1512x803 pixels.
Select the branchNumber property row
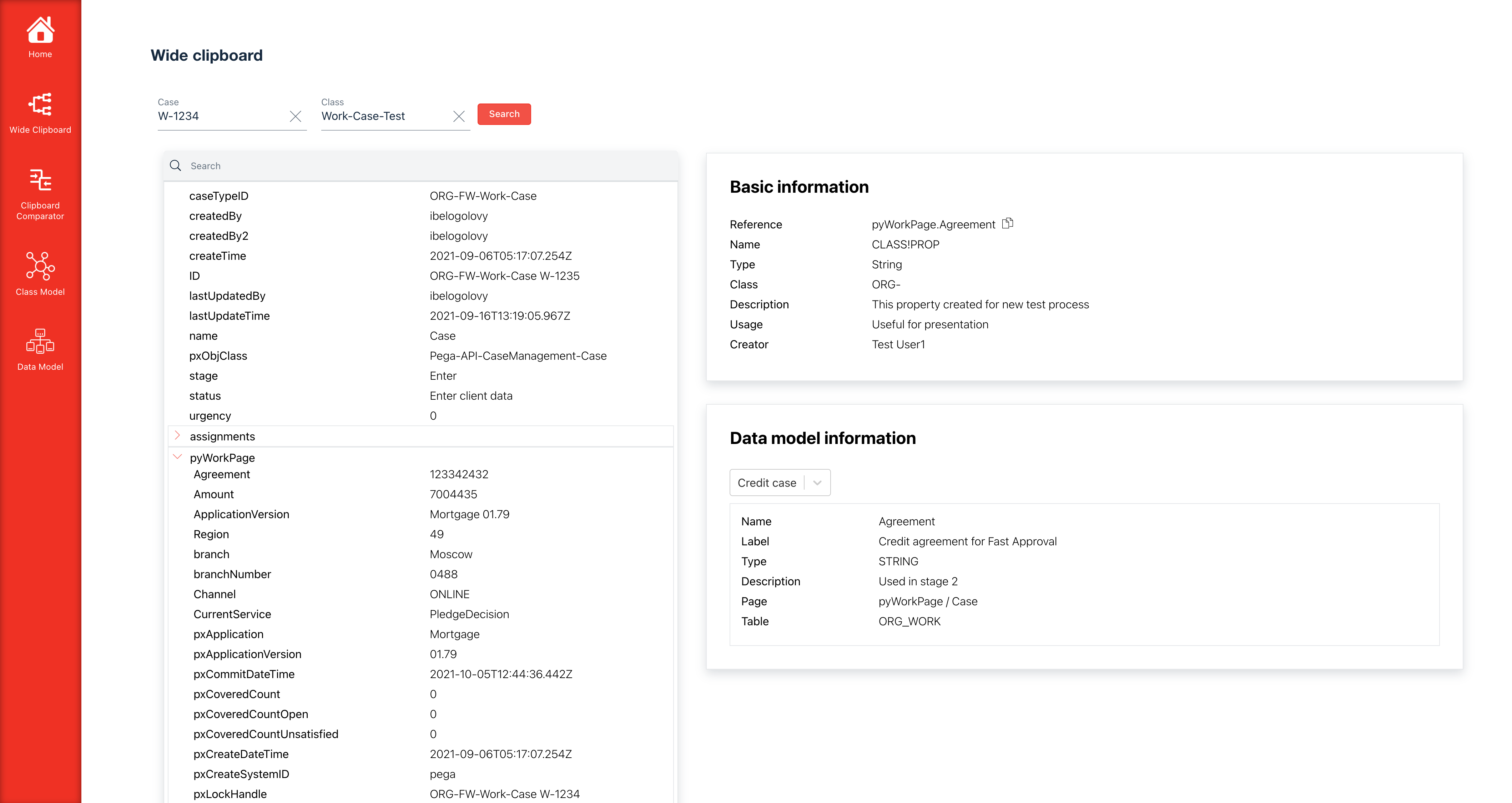pos(232,574)
